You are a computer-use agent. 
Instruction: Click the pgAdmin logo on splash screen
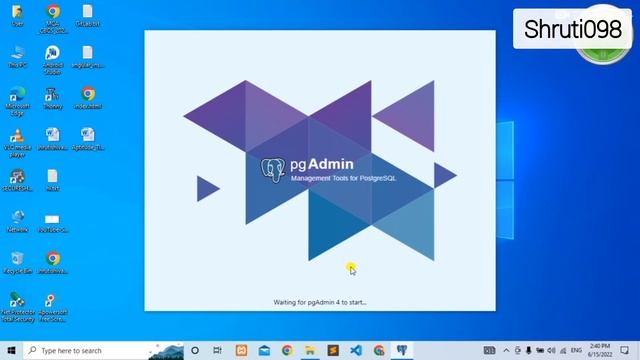point(273,170)
